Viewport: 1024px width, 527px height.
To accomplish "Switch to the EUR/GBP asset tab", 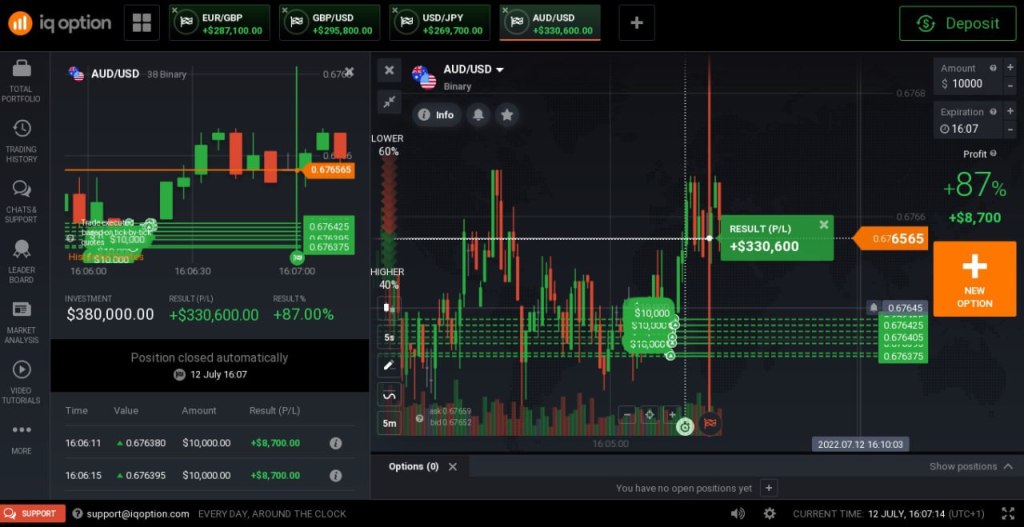I will (219, 23).
